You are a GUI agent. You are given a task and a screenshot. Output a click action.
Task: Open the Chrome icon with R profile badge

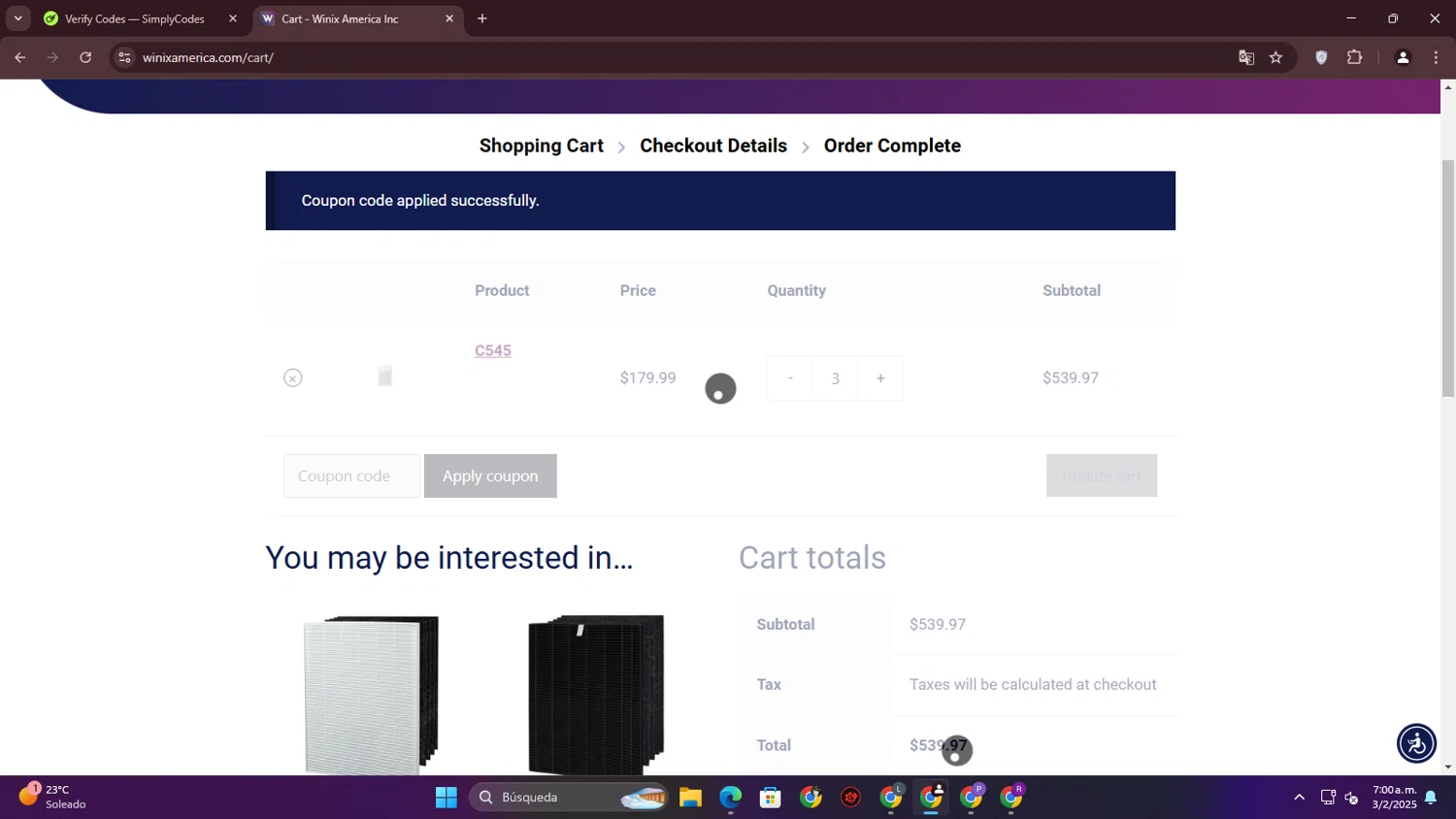click(x=1012, y=798)
